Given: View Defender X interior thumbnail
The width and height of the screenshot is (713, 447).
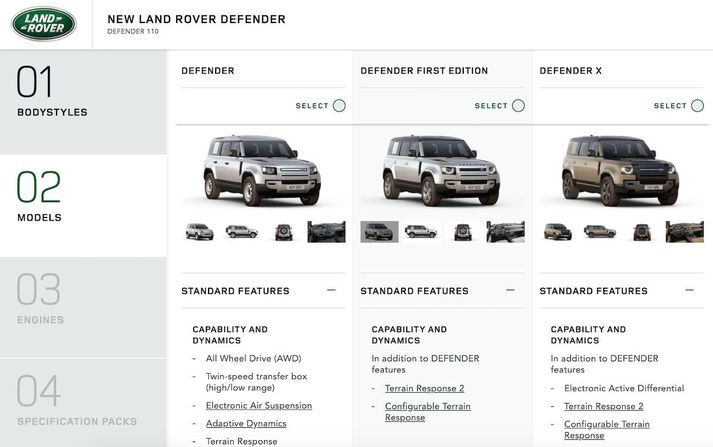Looking at the screenshot, I should point(685,232).
